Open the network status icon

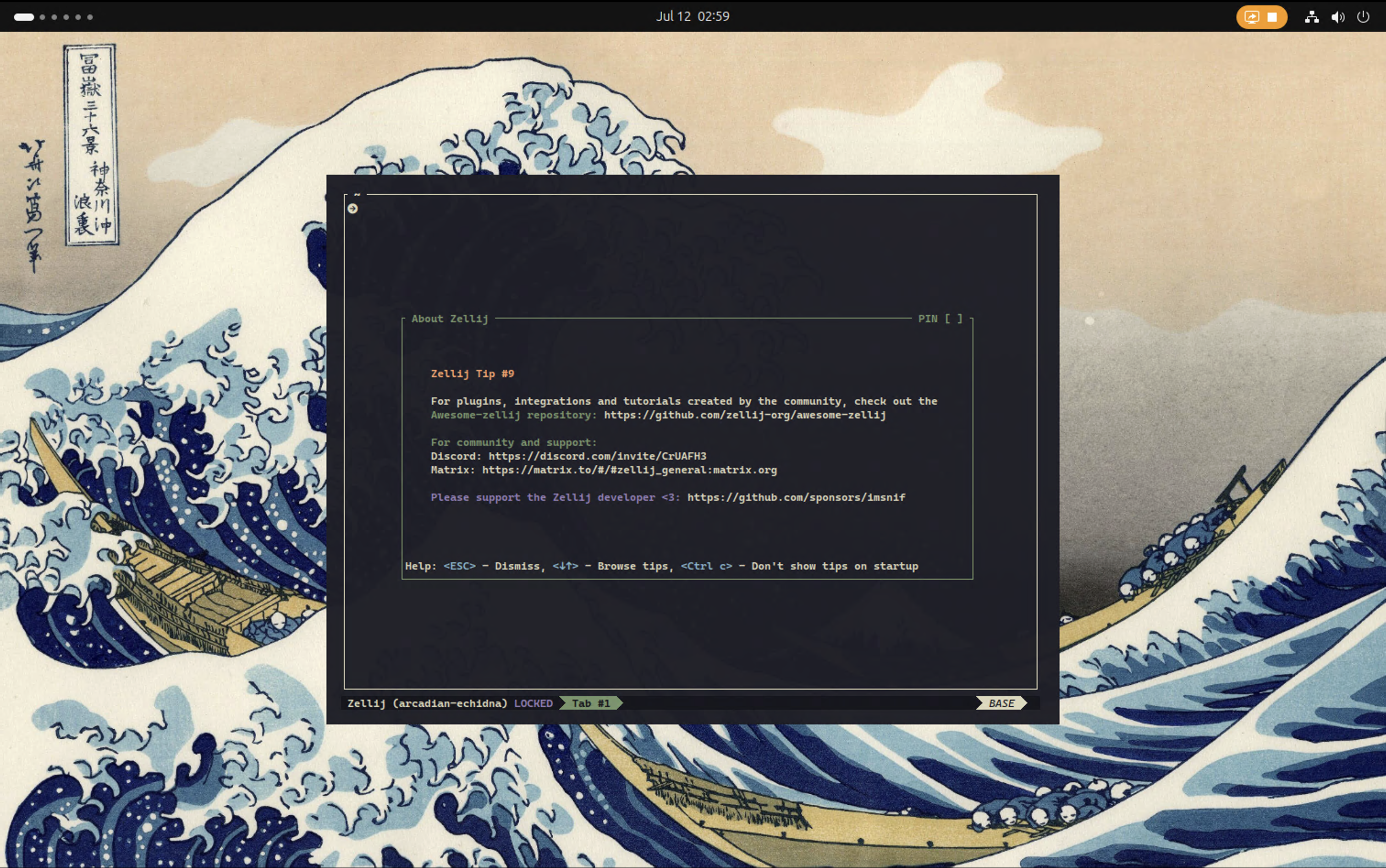(x=1311, y=16)
